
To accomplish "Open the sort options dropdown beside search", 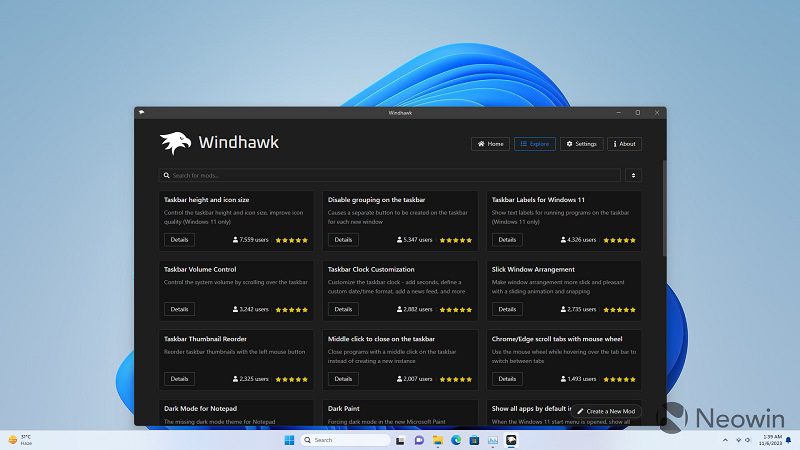I will [633, 175].
